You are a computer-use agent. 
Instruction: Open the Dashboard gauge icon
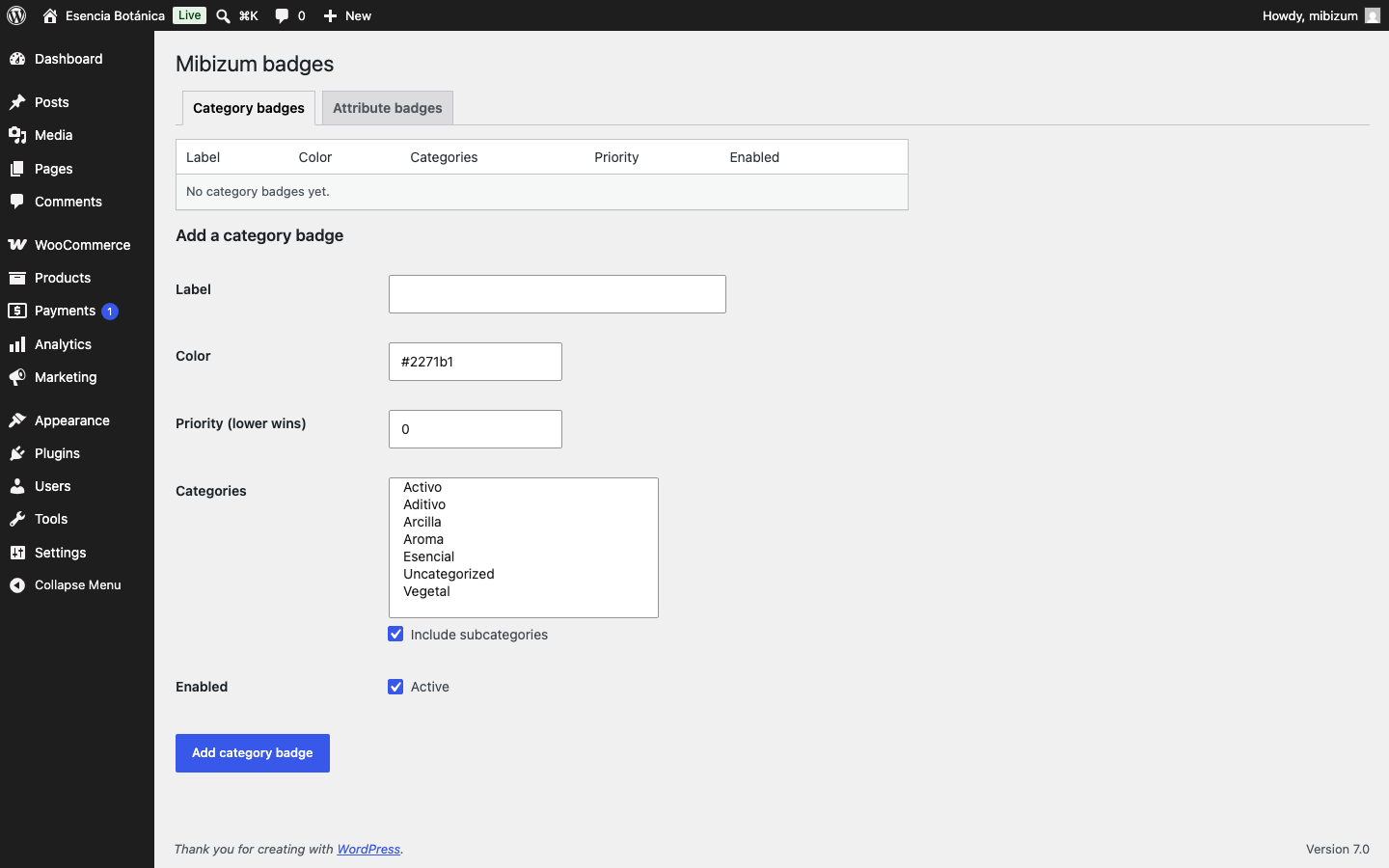click(17, 59)
